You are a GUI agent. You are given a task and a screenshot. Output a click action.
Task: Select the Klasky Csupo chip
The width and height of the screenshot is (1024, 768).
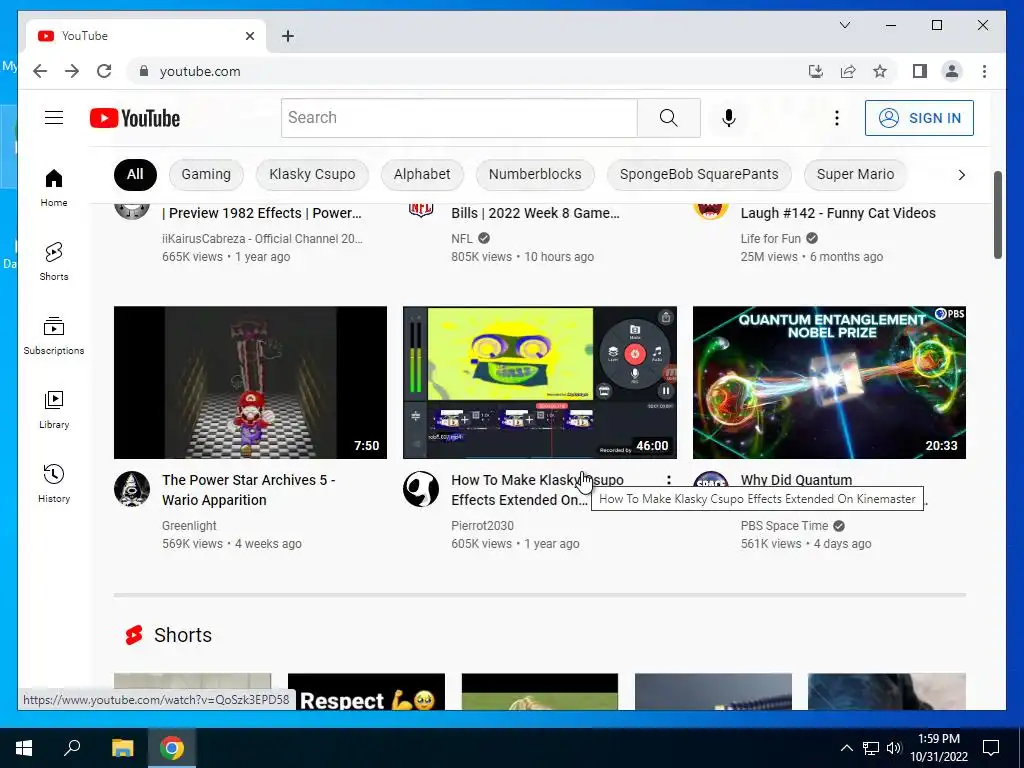click(x=312, y=174)
